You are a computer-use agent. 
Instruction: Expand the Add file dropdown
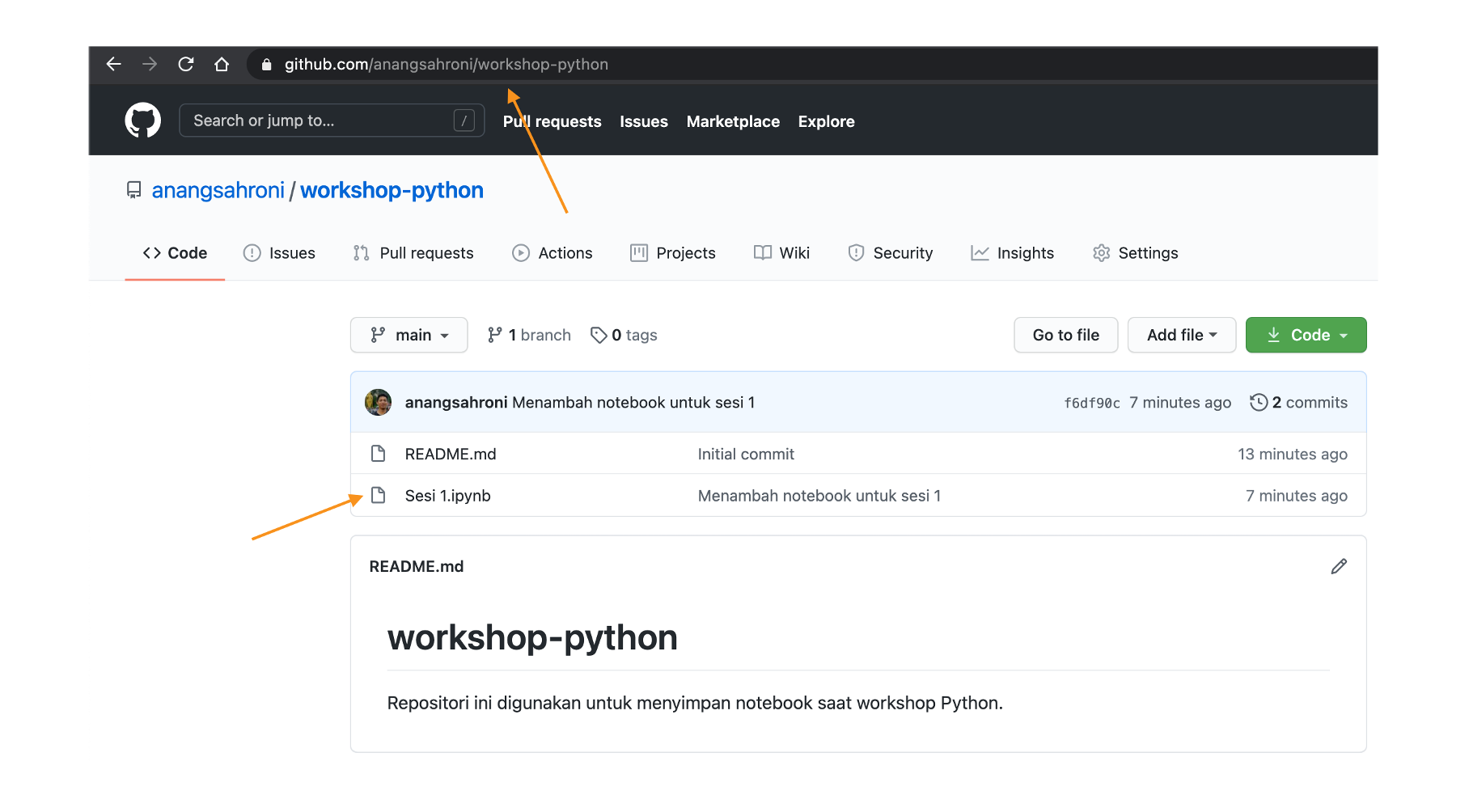1182,335
